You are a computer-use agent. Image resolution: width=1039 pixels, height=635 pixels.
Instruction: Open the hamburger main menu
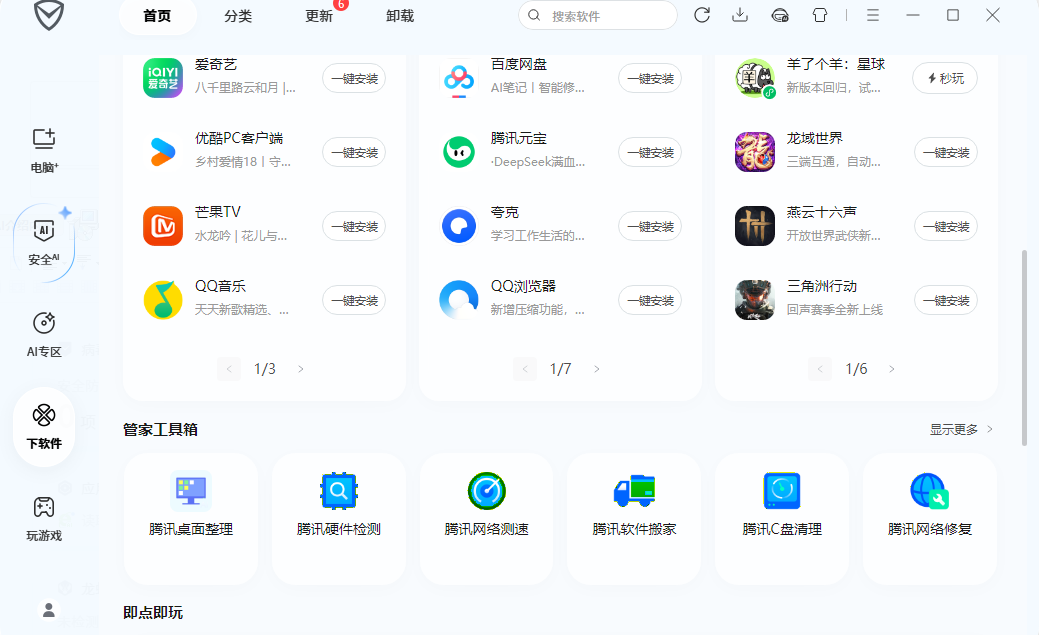pyautogui.click(x=873, y=15)
